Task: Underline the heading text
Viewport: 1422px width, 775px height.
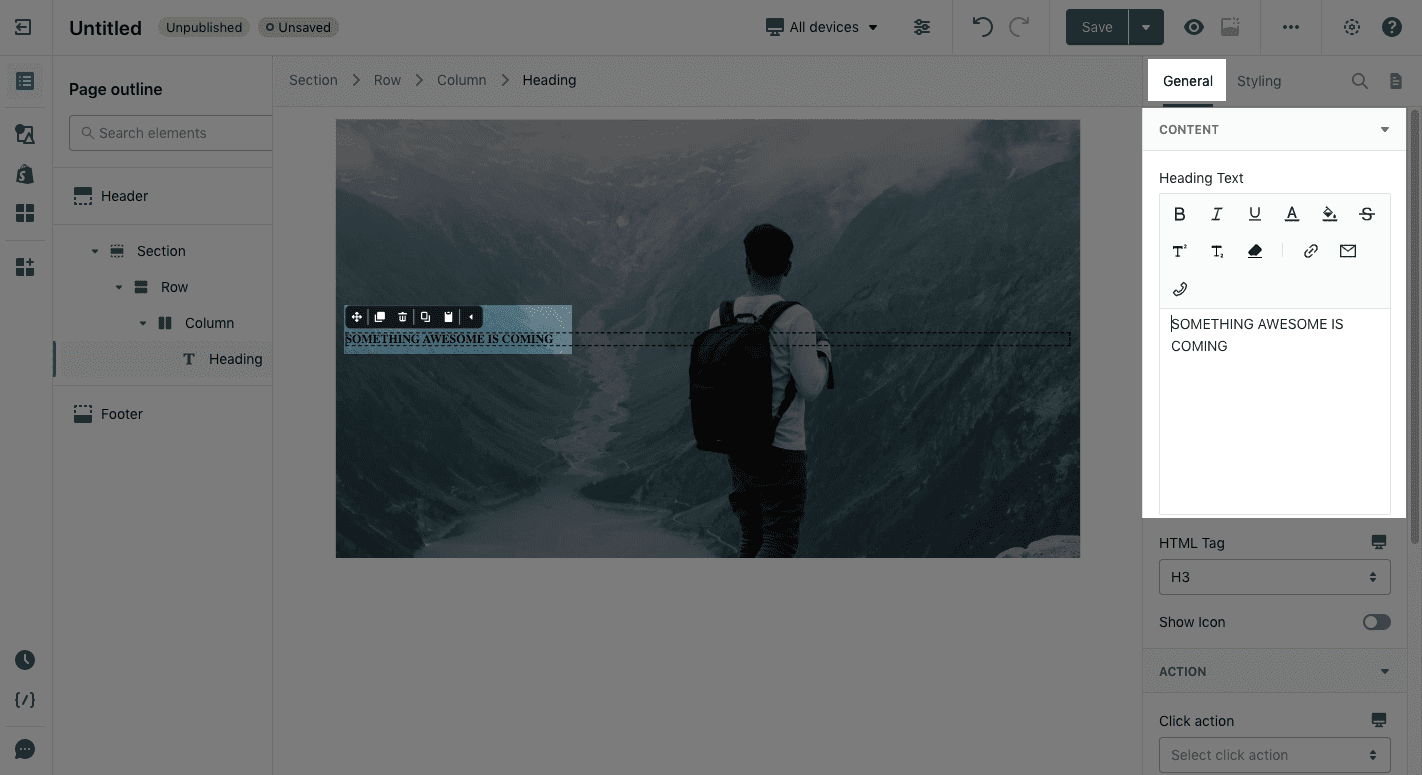Action: [1254, 213]
